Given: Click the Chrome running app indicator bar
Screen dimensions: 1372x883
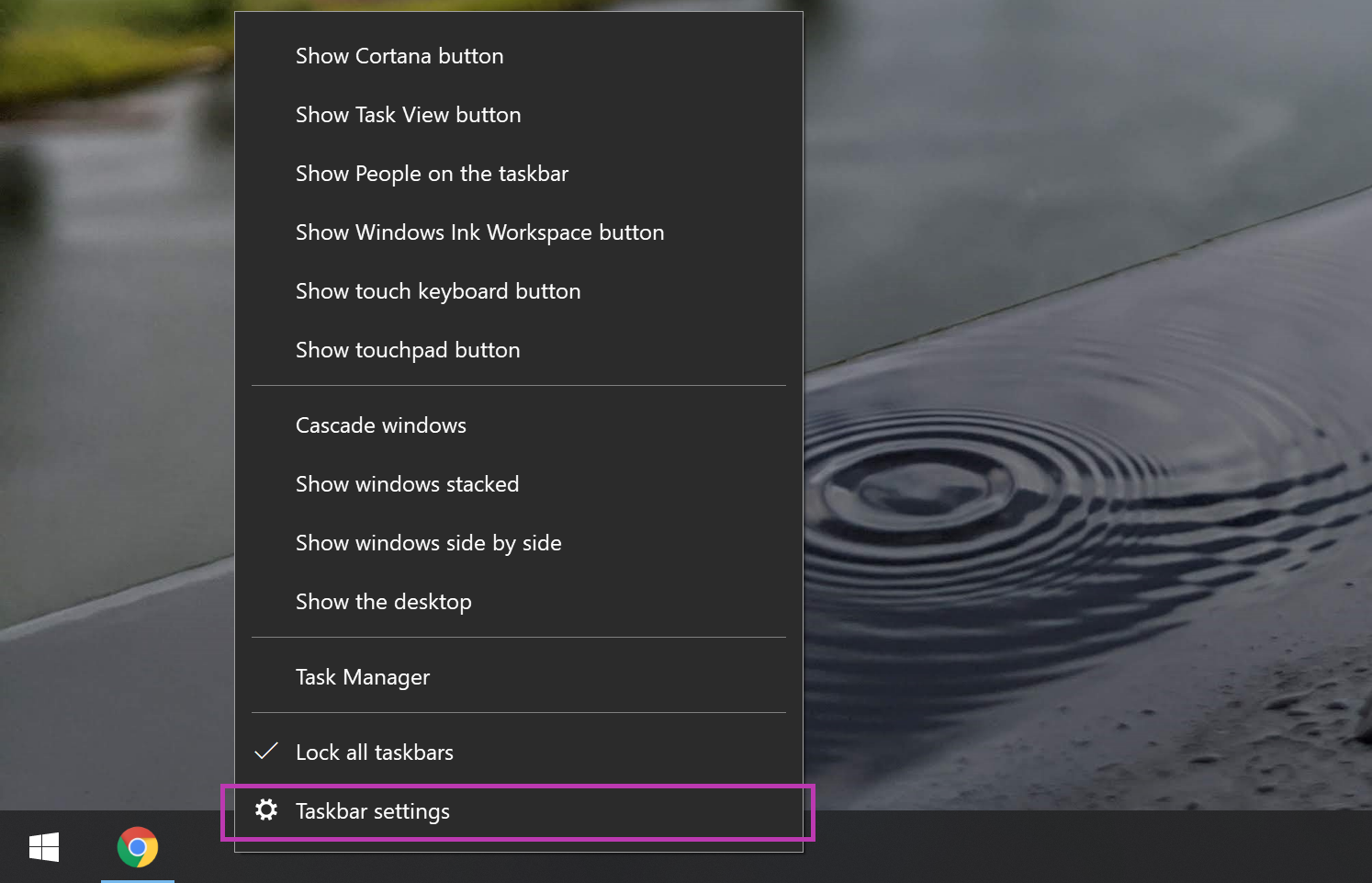Looking at the screenshot, I should coord(137,879).
